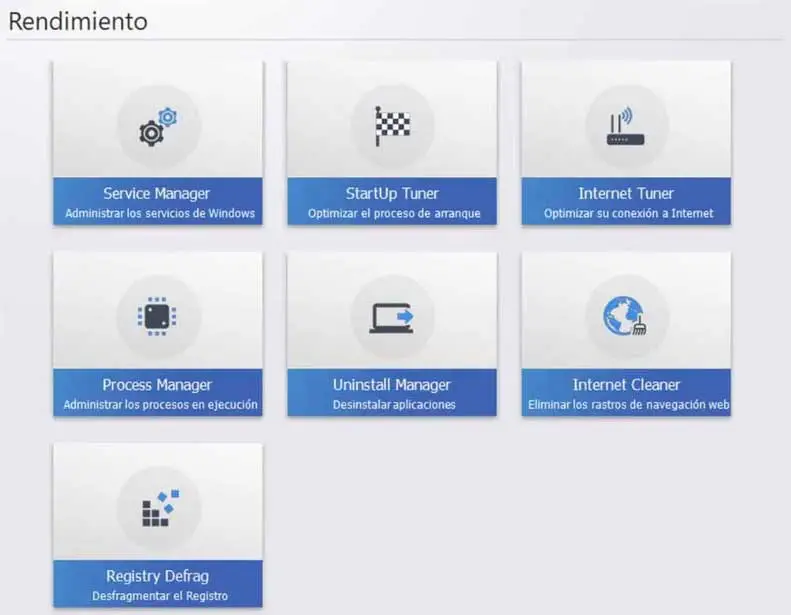Open Internet Tuner via its blue label

626,201
